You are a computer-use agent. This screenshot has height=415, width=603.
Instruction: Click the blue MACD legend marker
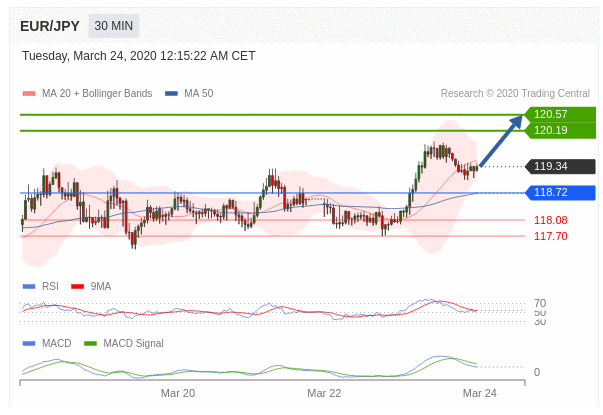click(x=29, y=343)
